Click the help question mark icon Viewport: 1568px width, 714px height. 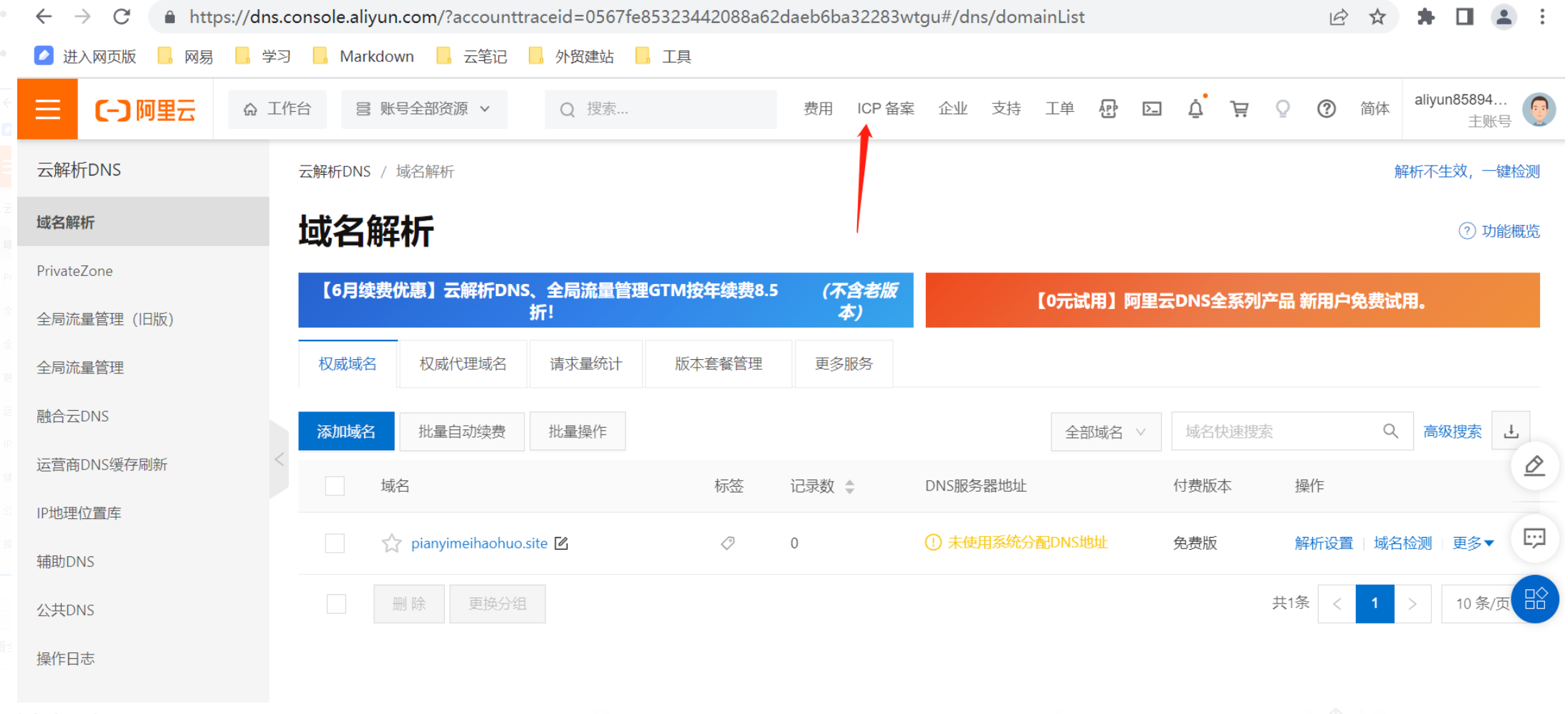coord(1326,109)
